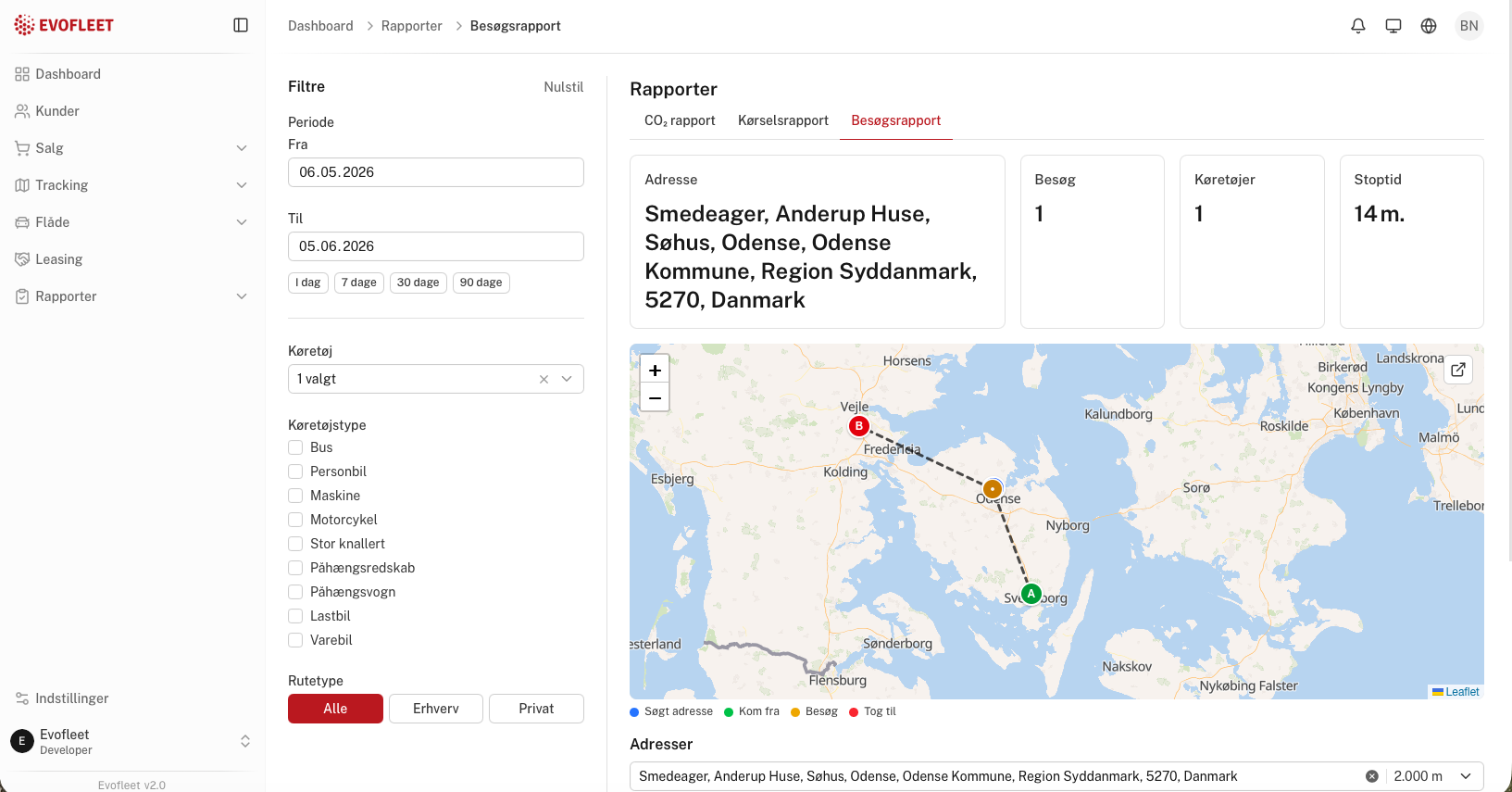Zoom in on the map
Screen dimensions: 1512x792
(655, 370)
